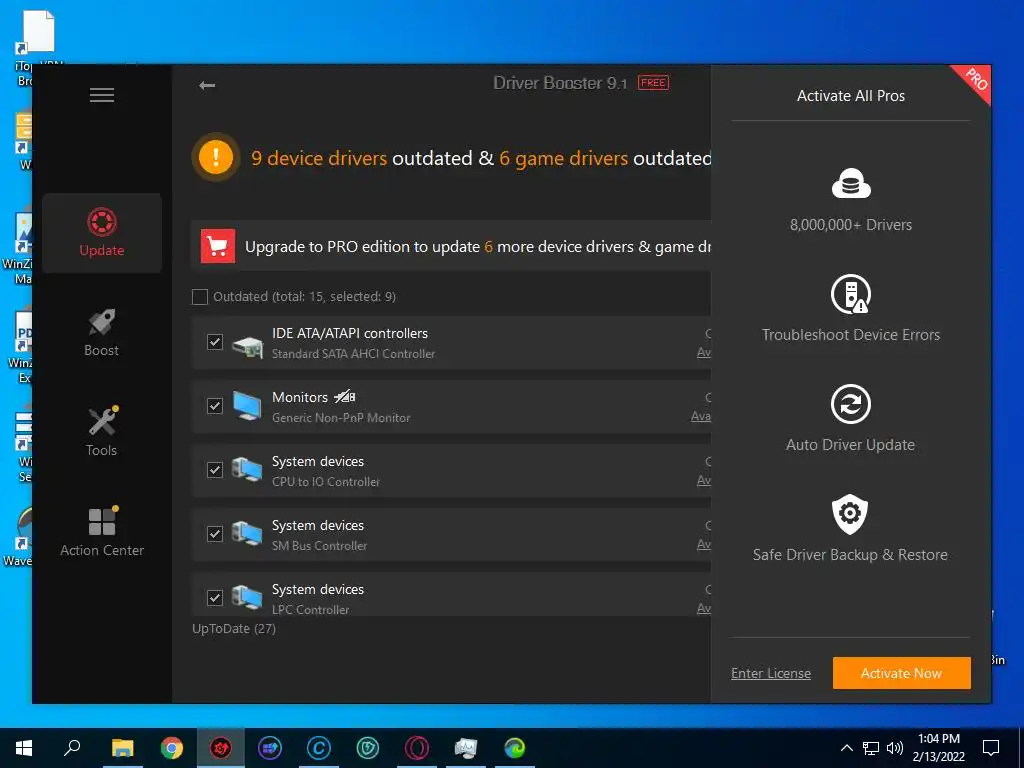This screenshot has width=1024, height=768.
Task: Click the Troubleshoot Device Errors label
Action: coord(850,335)
